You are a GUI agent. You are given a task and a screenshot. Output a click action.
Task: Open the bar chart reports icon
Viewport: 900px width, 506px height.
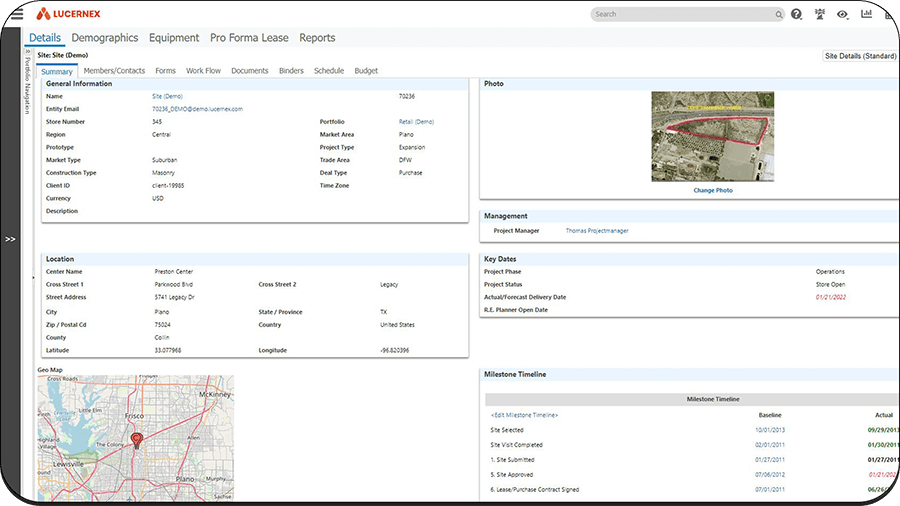coord(866,14)
